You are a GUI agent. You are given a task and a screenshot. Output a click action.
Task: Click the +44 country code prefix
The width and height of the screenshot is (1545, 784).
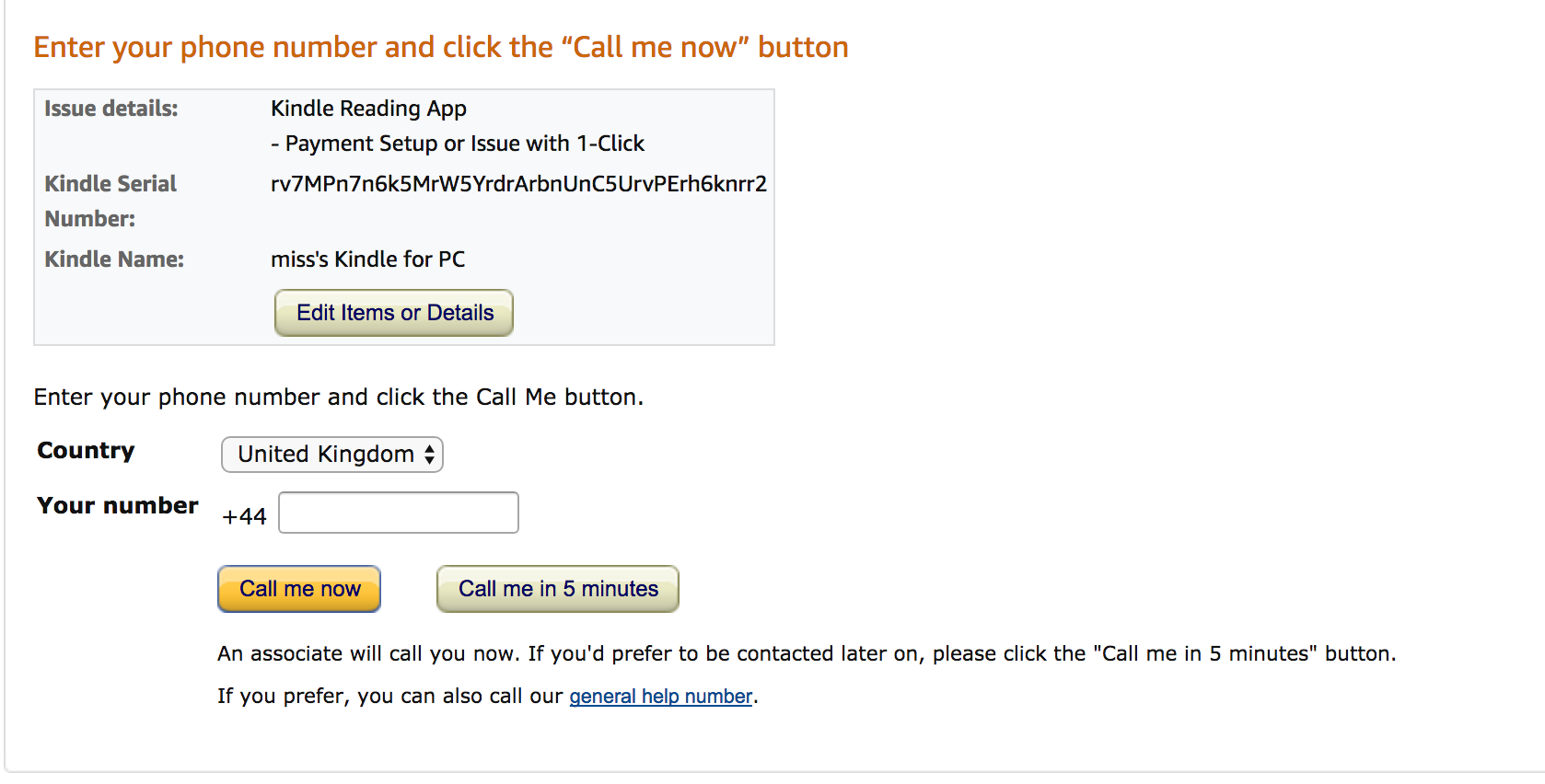[244, 516]
